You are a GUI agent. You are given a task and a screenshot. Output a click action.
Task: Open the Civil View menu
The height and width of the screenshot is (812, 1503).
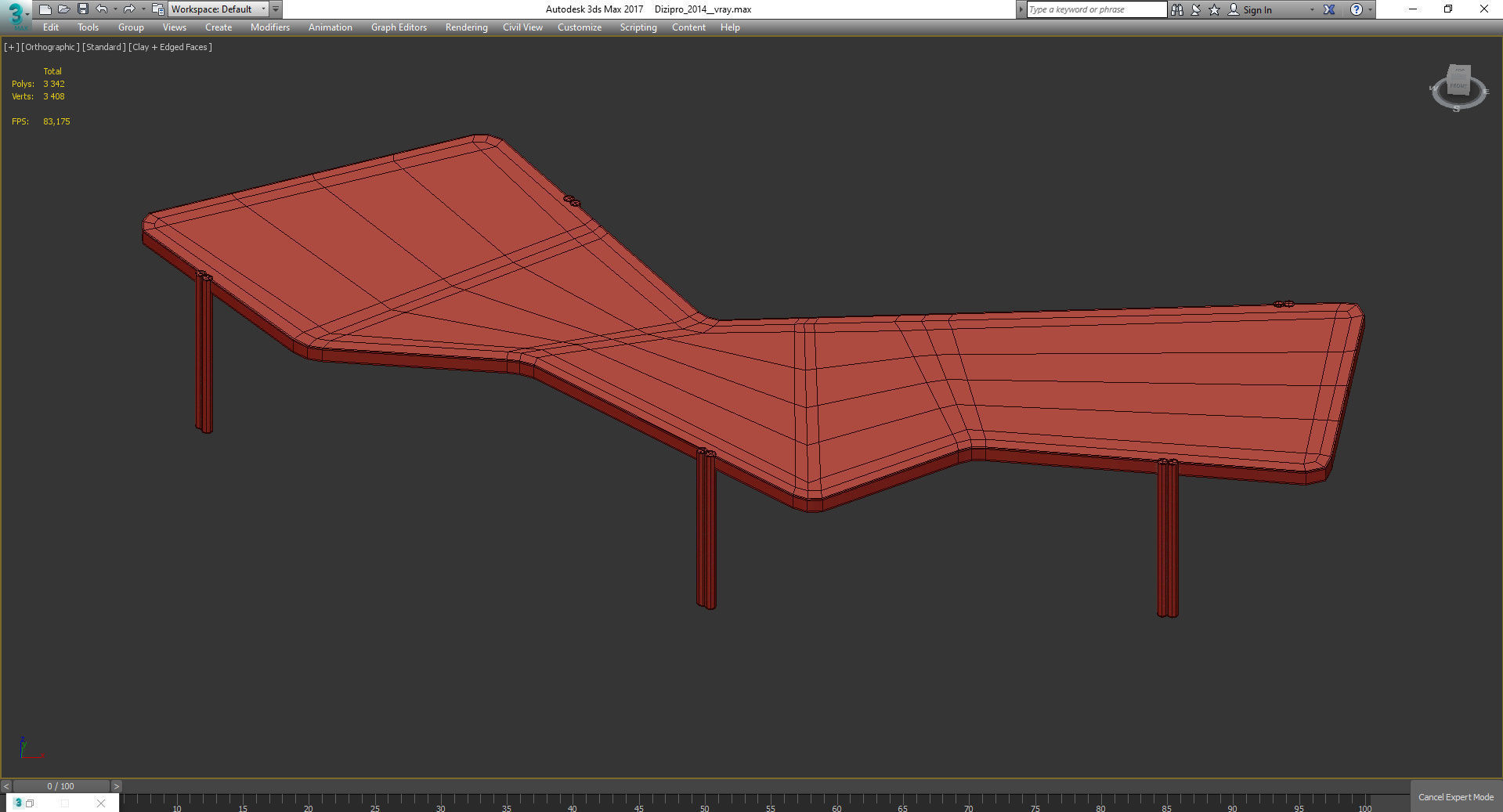click(x=522, y=27)
